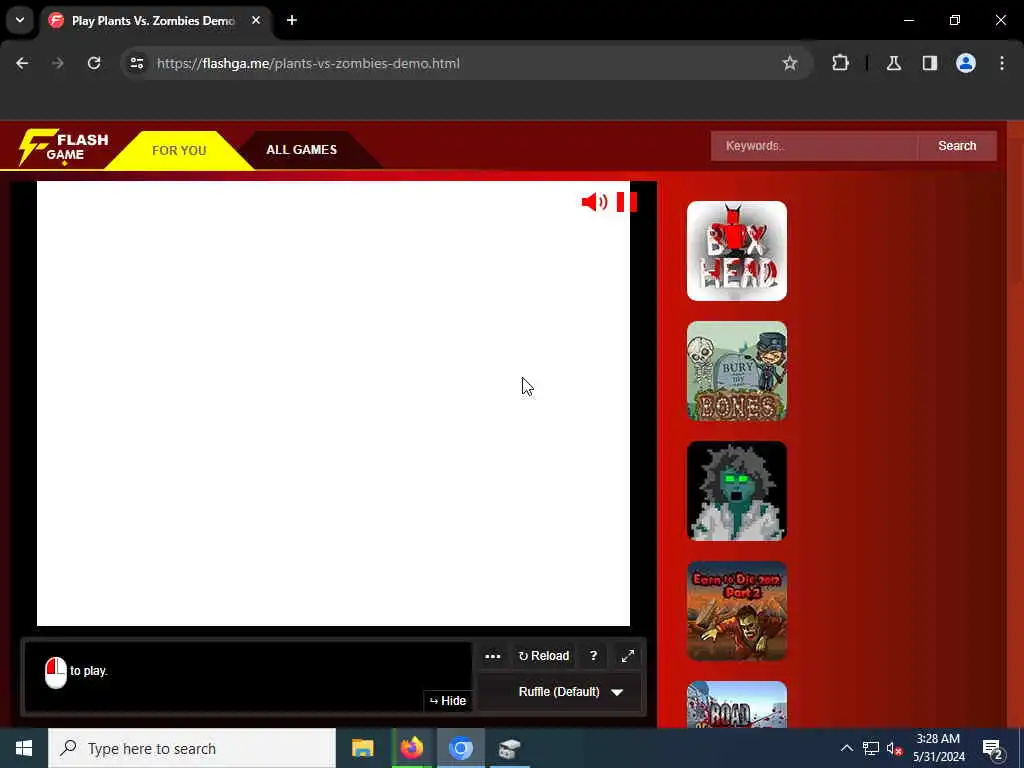Open a new browser tab
This screenshot has width=1024, height=768.
[292, 20]
